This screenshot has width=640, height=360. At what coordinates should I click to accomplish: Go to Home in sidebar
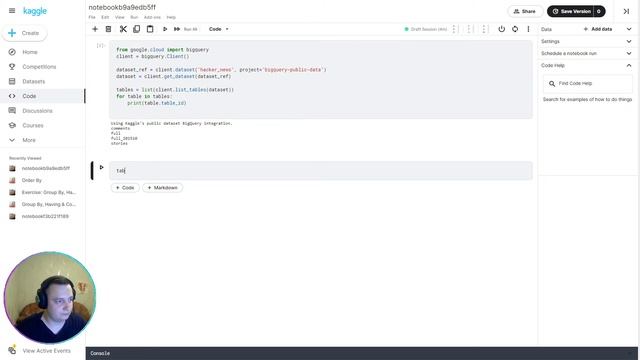click(30, 52)
